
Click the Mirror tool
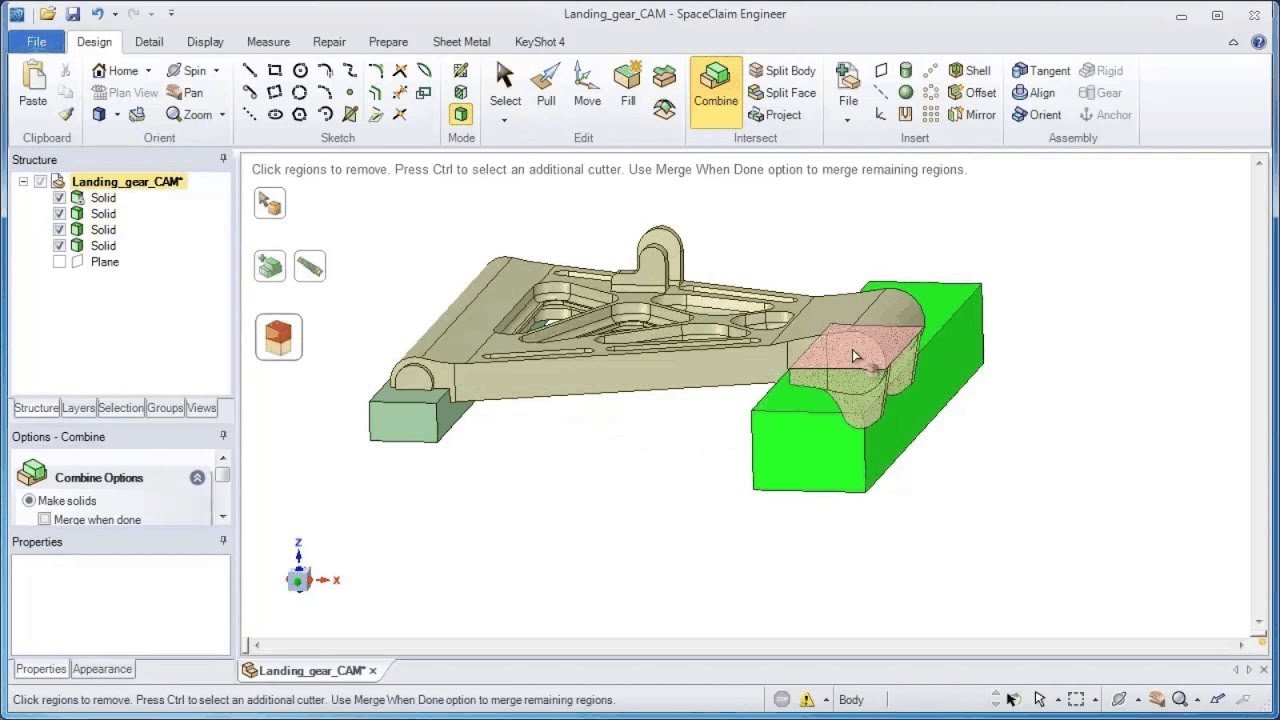click(x=971, y=115)
